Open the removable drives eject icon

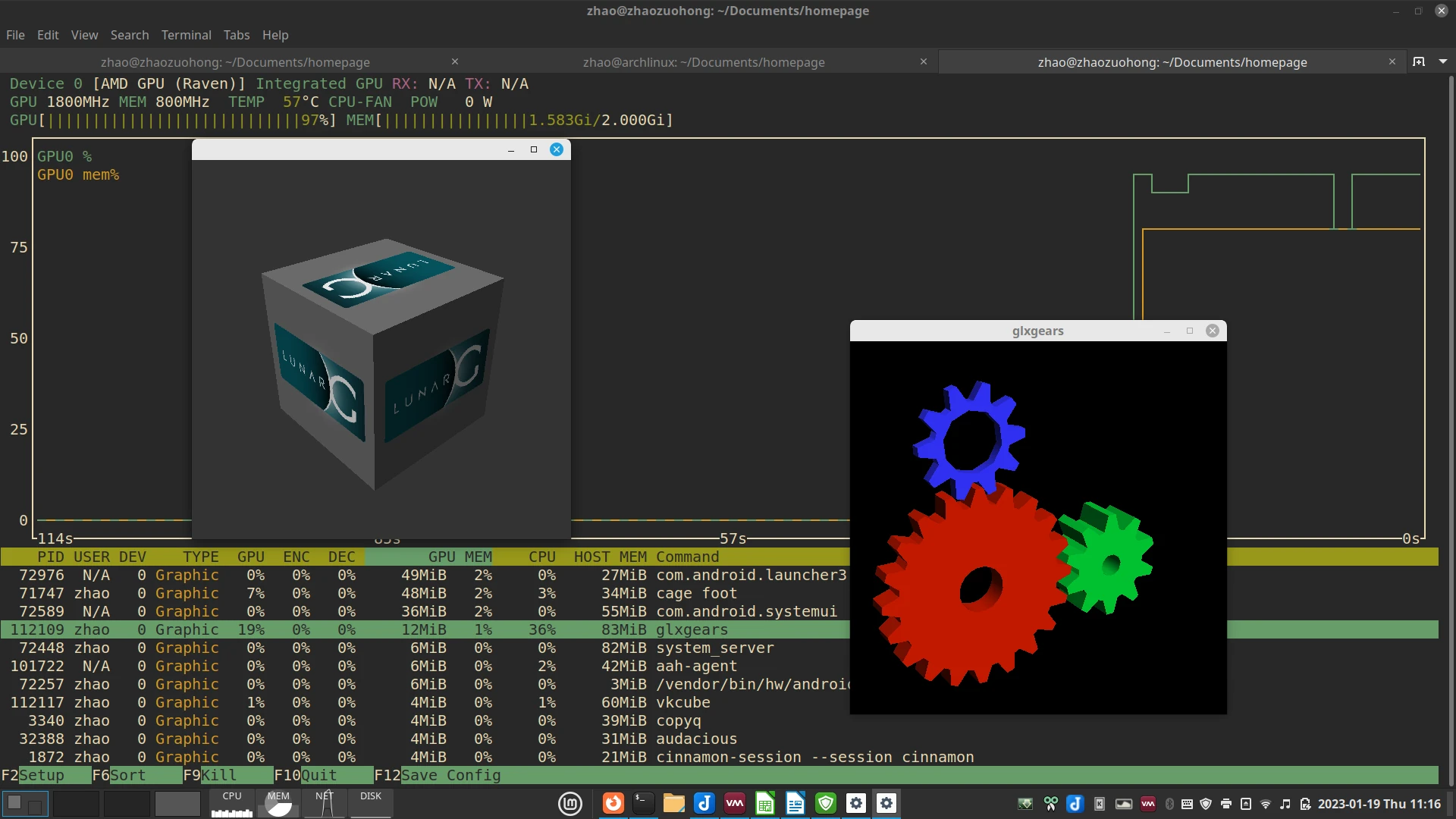coord(1245,804)
